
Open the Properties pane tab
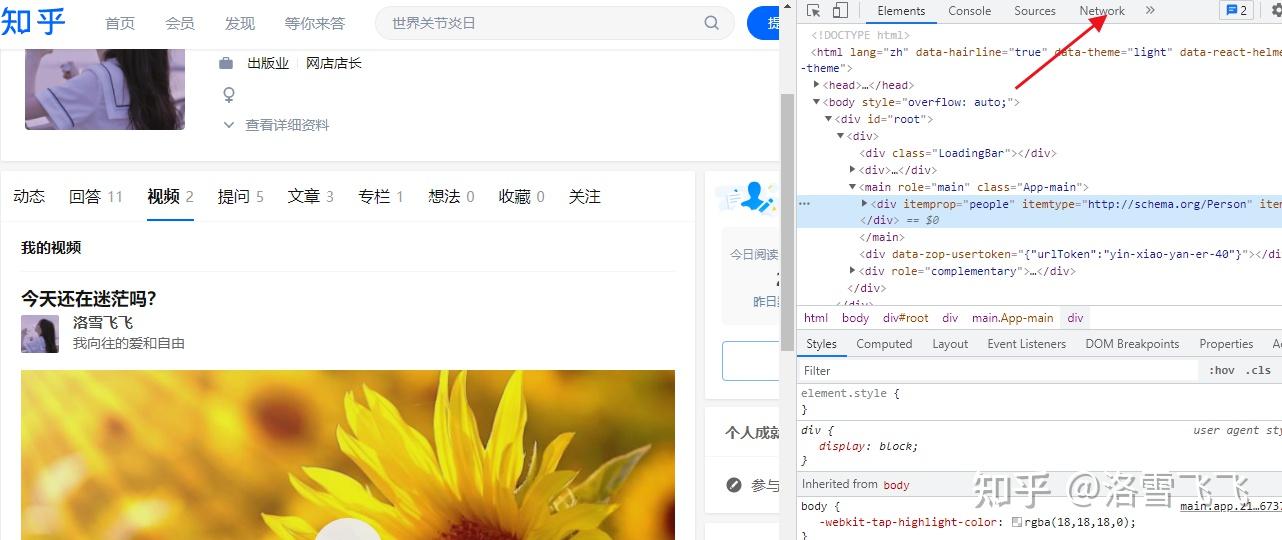point(1226,344)
